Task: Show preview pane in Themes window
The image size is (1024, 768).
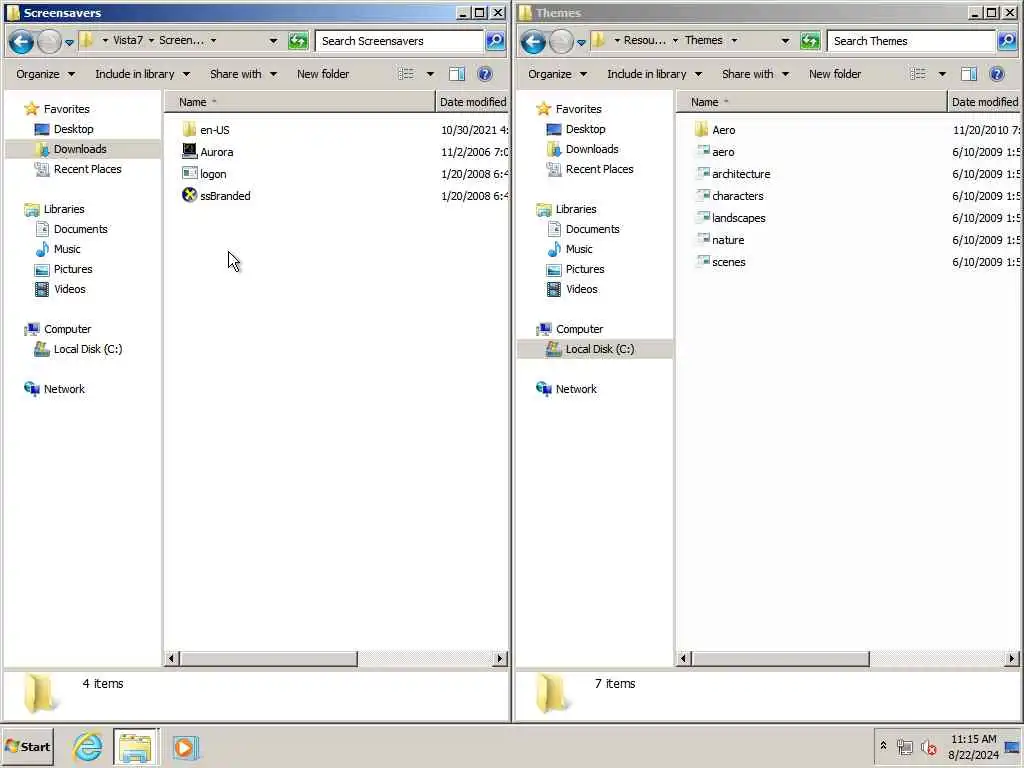Action: coord(969,74)
